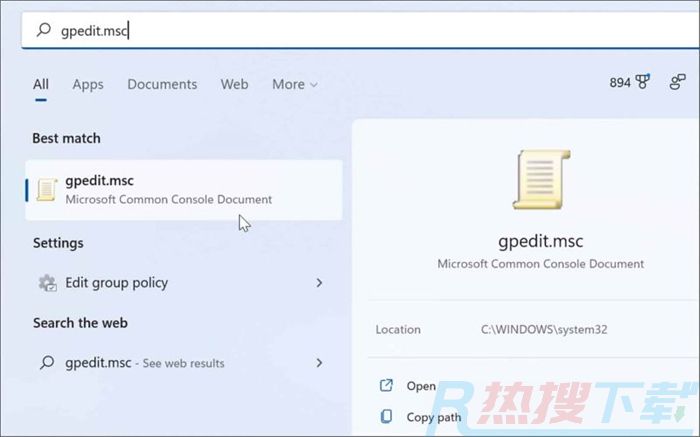Switch to the Documents tab
The image size is (700, 437).
click(162, 84)
